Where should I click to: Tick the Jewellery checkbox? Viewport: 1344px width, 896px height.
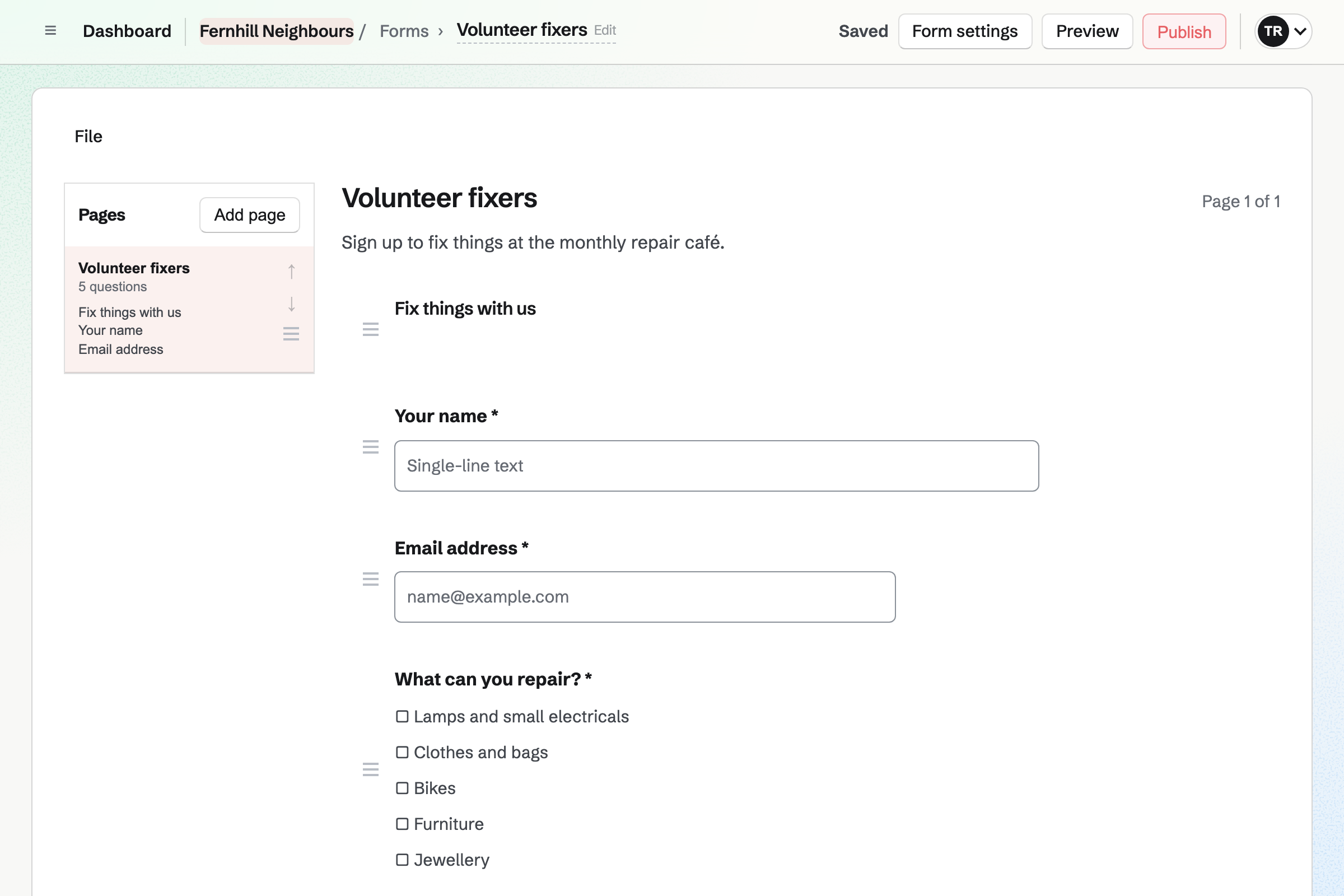pyautogui.click(x=402, y=860)
